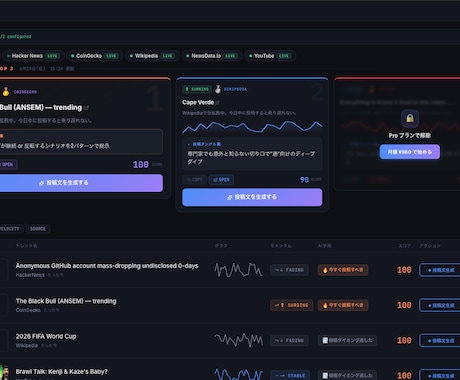Click the Cape Verde card sparkline chart
The image size is (460, 380).
[252, 127]
